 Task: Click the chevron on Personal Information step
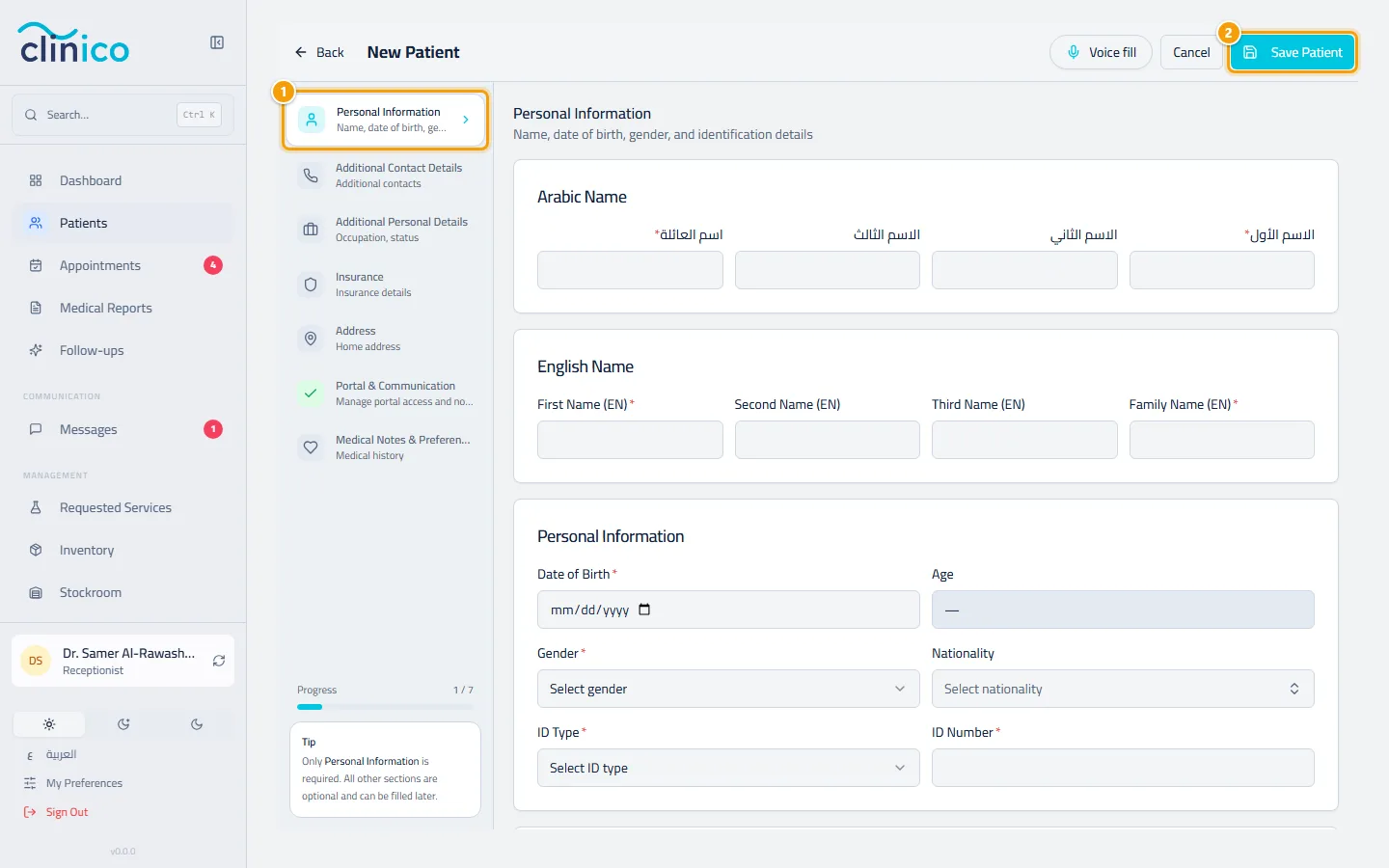tap(466, 120)
